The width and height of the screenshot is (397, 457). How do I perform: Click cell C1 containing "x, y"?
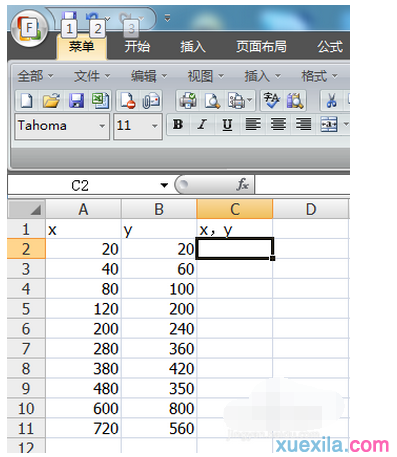[x=235, y=229]
